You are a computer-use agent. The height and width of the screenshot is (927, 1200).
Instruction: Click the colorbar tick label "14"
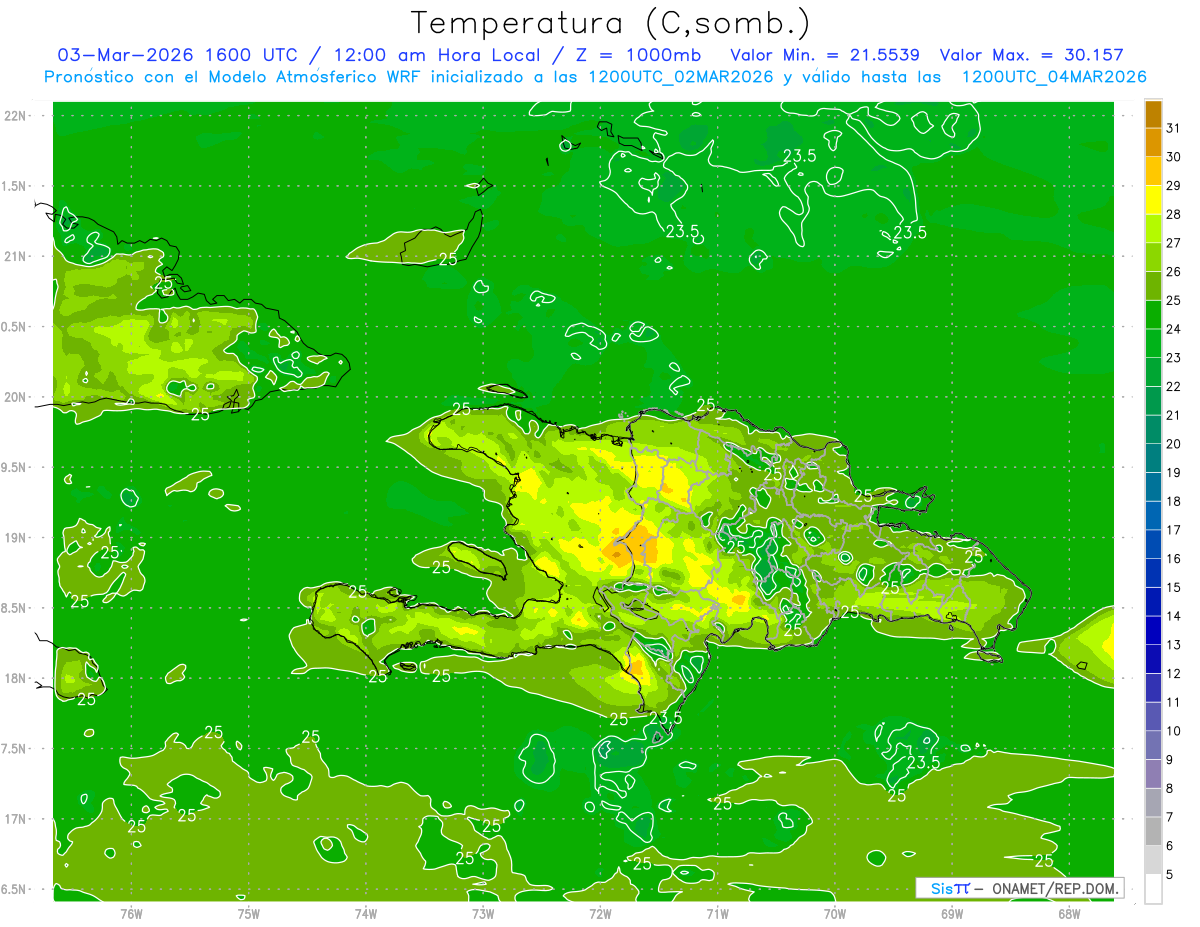[x=1174, y=616]
